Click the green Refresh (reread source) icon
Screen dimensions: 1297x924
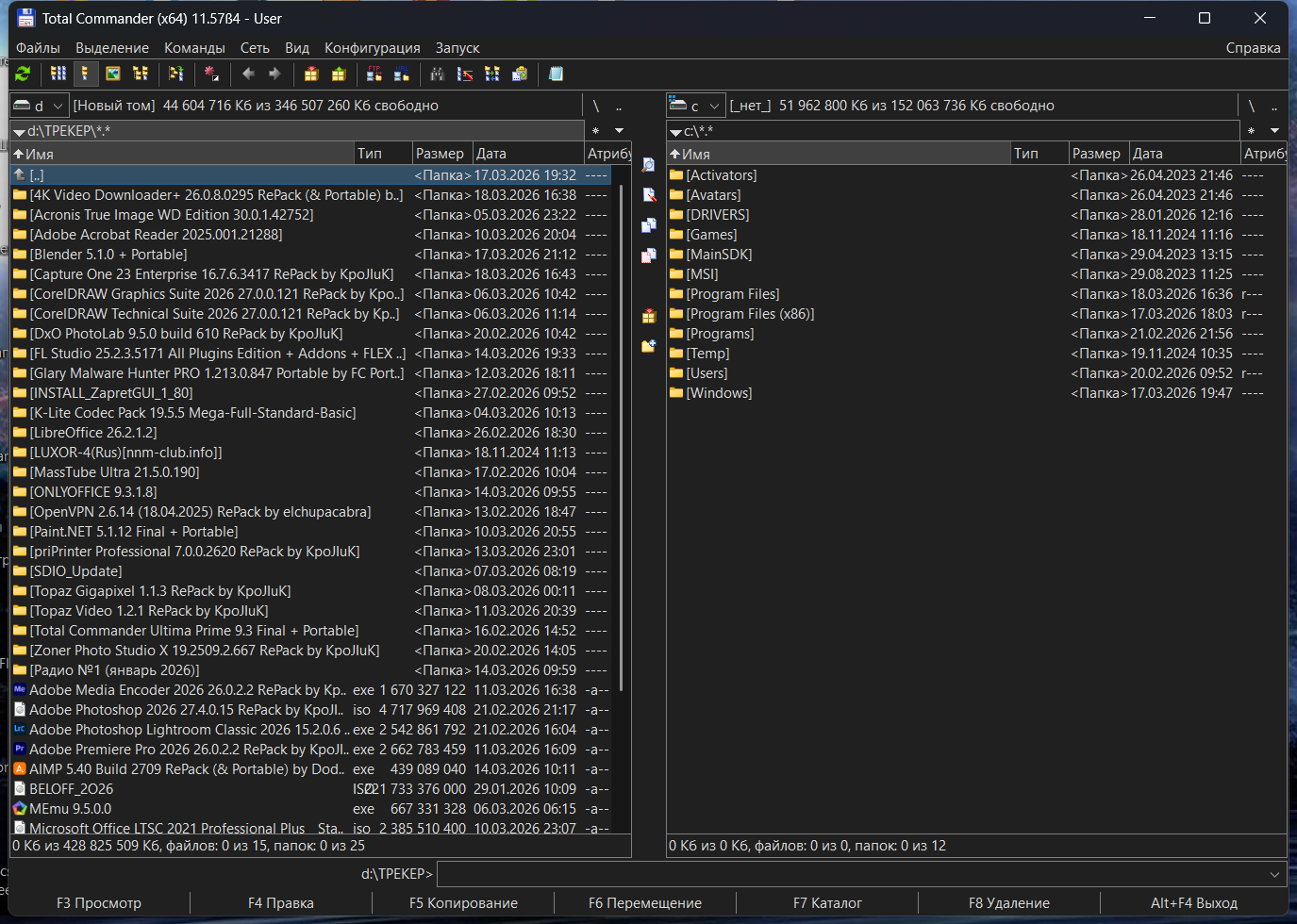[23, 74]
